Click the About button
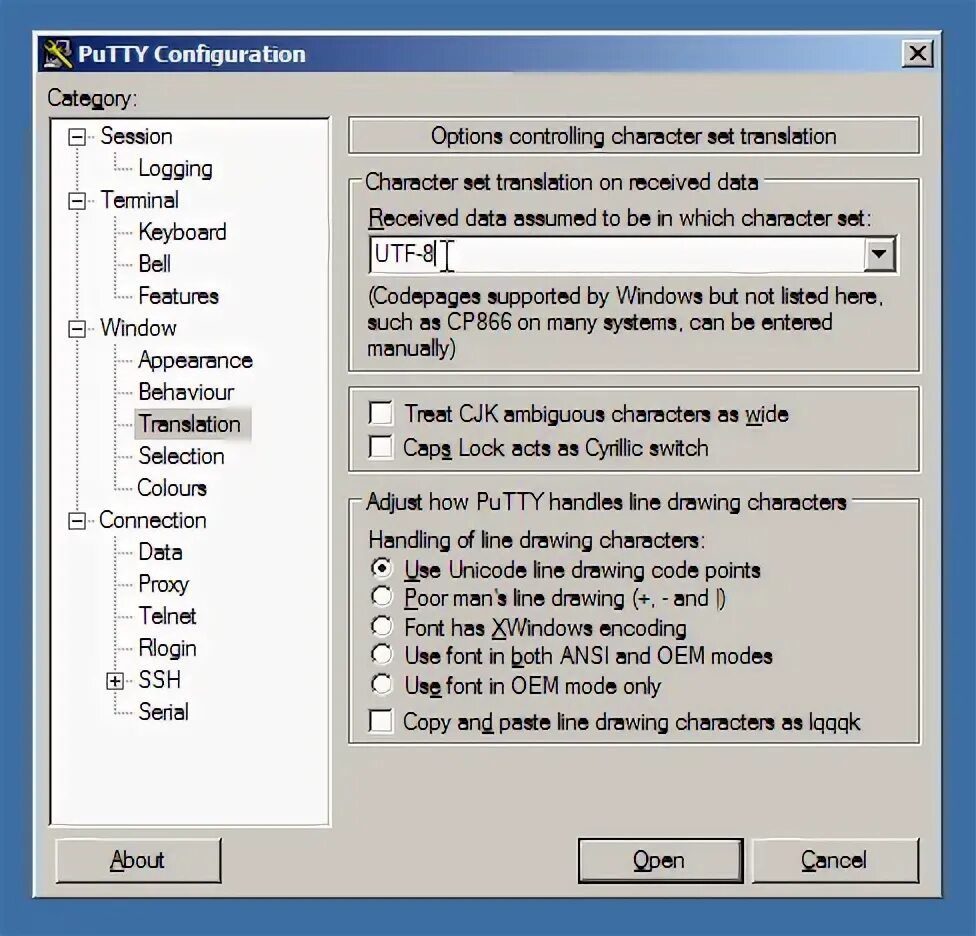Image resolution: width=976 pixels, height=936 pixels. pyautogui.click(x=138, y=861)
